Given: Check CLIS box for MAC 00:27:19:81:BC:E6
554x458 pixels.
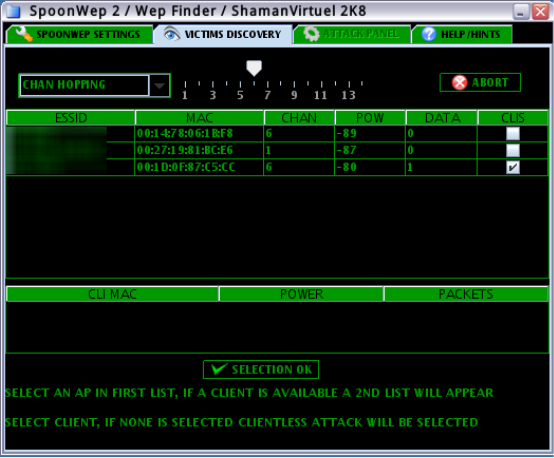Looking at the screenshot, I should click(x=513, y=150).
